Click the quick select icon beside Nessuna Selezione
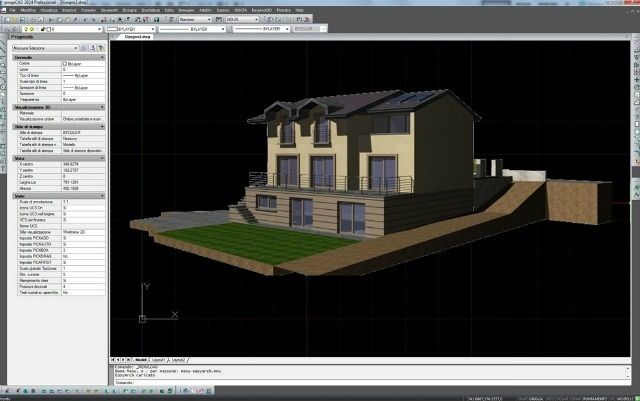The height and width of the screenshot is (401, 640). (x=84, y=48)
